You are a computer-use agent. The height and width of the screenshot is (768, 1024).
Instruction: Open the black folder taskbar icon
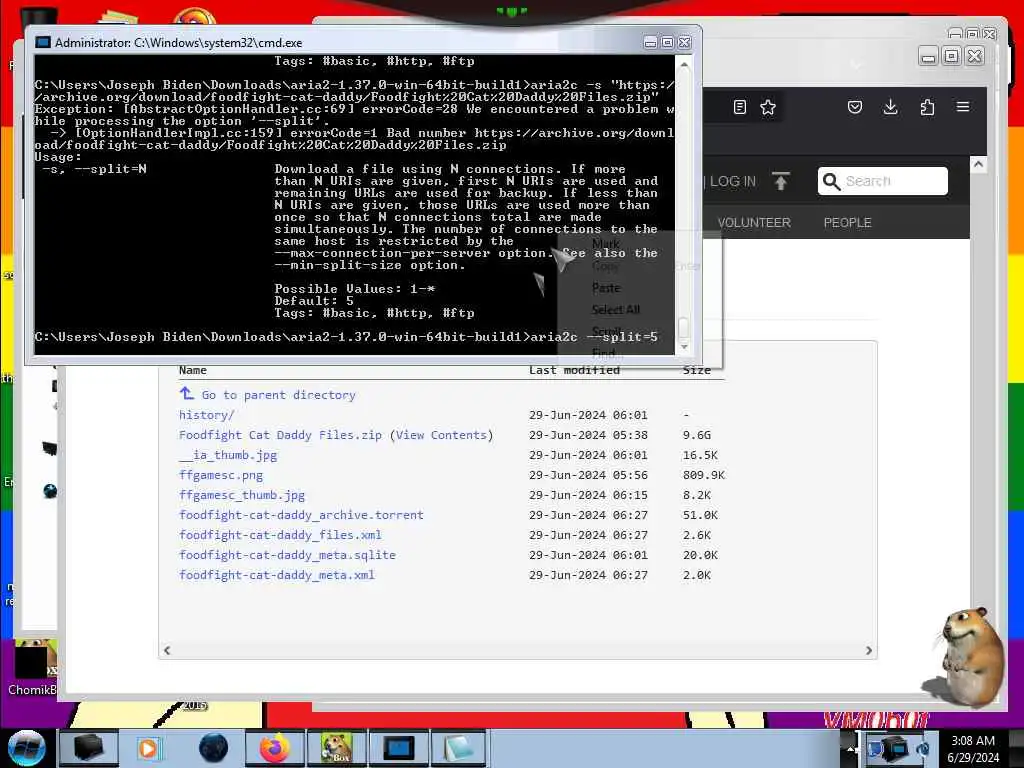(88, 748)
